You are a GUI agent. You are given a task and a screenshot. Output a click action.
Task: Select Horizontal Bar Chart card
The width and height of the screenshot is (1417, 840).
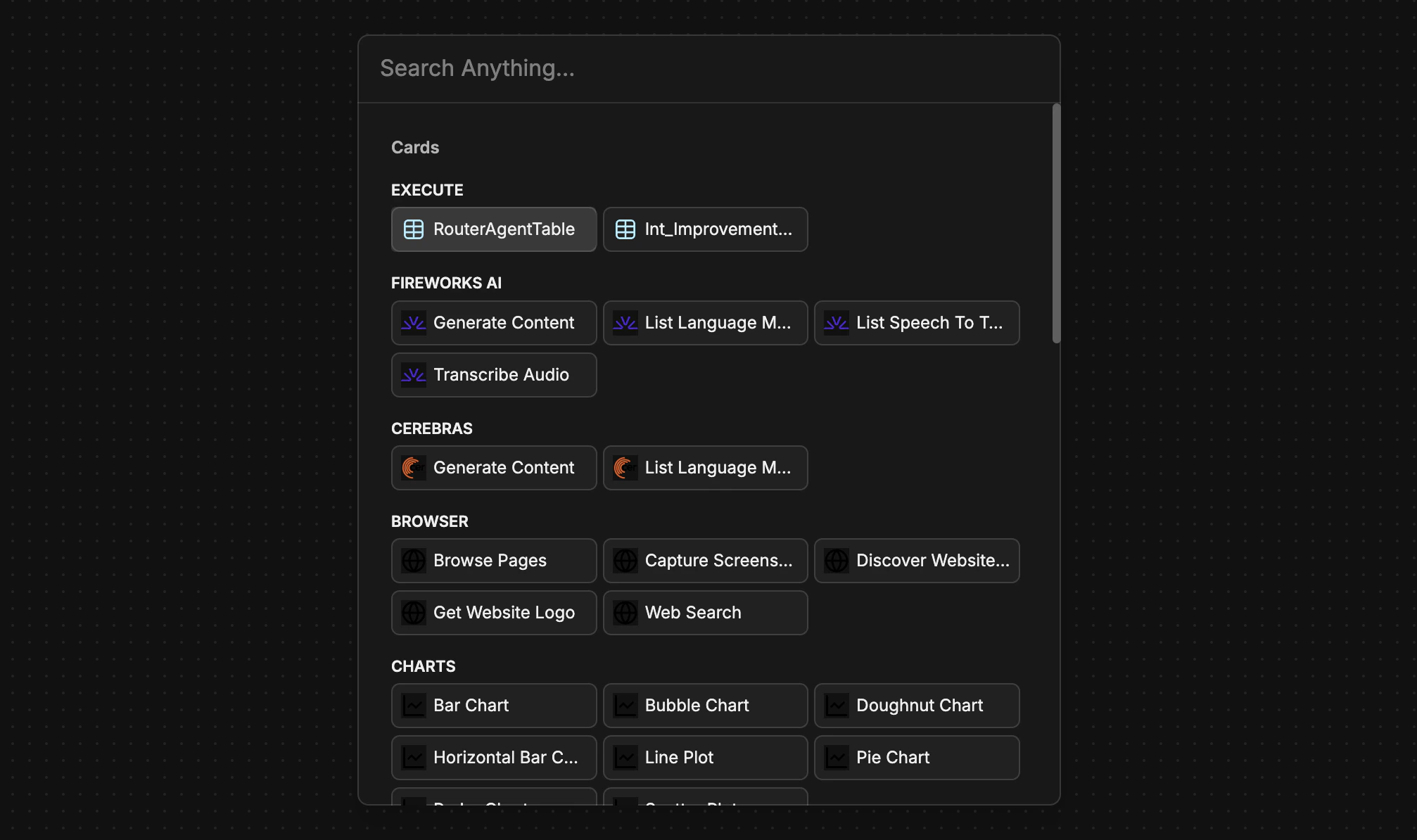pos(494,758)
